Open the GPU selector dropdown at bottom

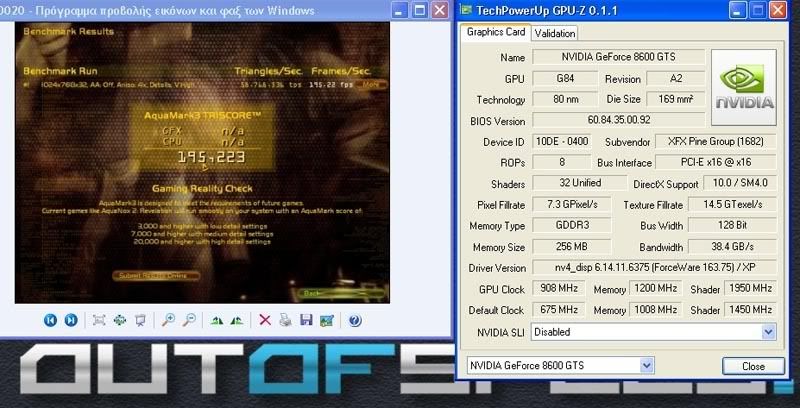pyautogui.click(x=646, y=366)
